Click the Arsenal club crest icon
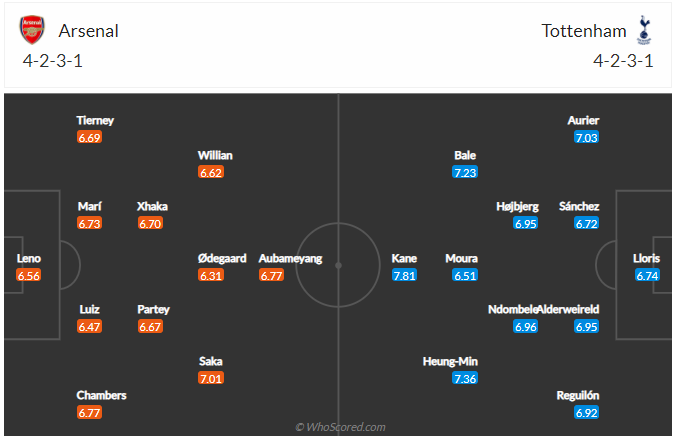This screenshot has width=676, height=438. pyautogui.click(x=32, y=30)
